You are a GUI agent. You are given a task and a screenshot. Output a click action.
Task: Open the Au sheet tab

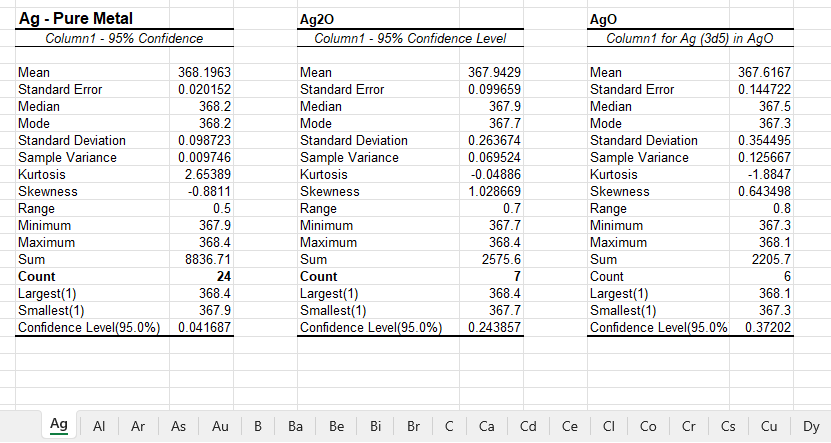(220, 426)
